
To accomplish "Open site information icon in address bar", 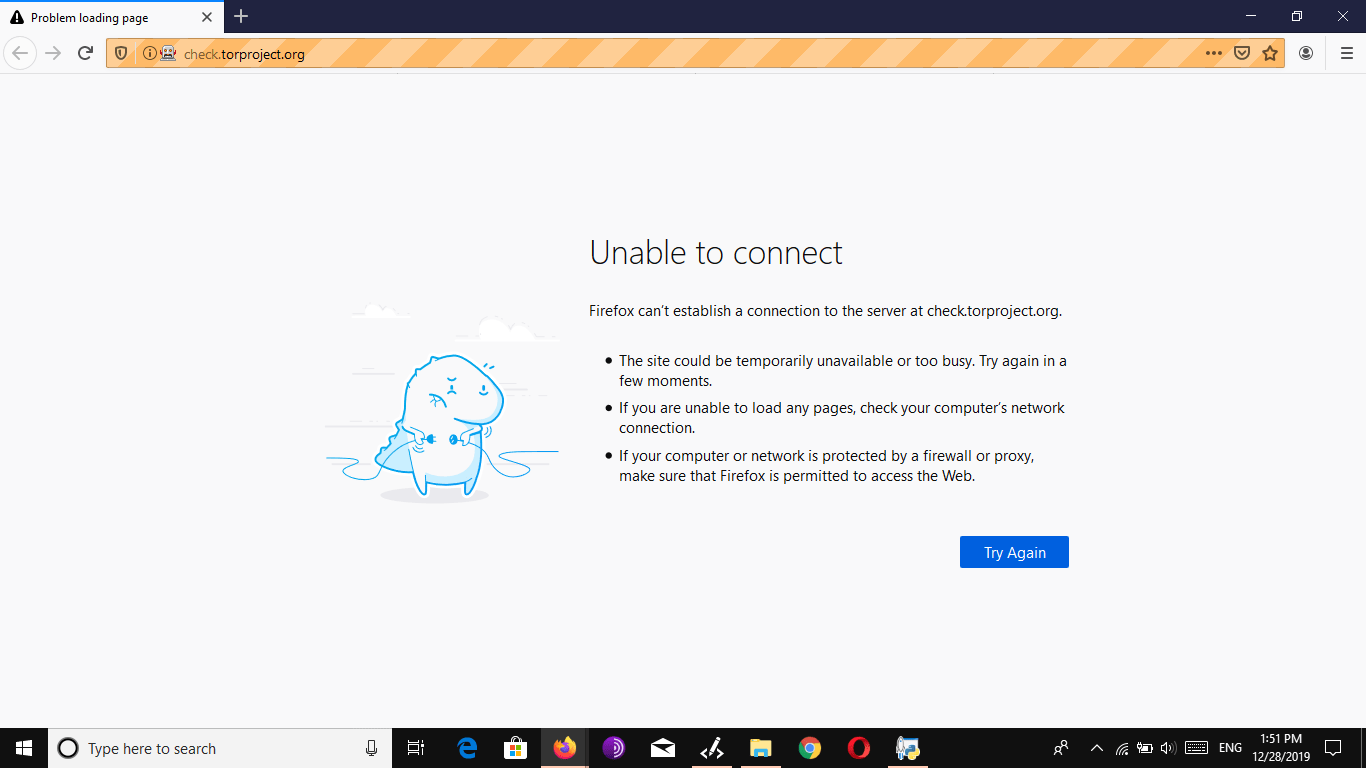I will [149, 53].
